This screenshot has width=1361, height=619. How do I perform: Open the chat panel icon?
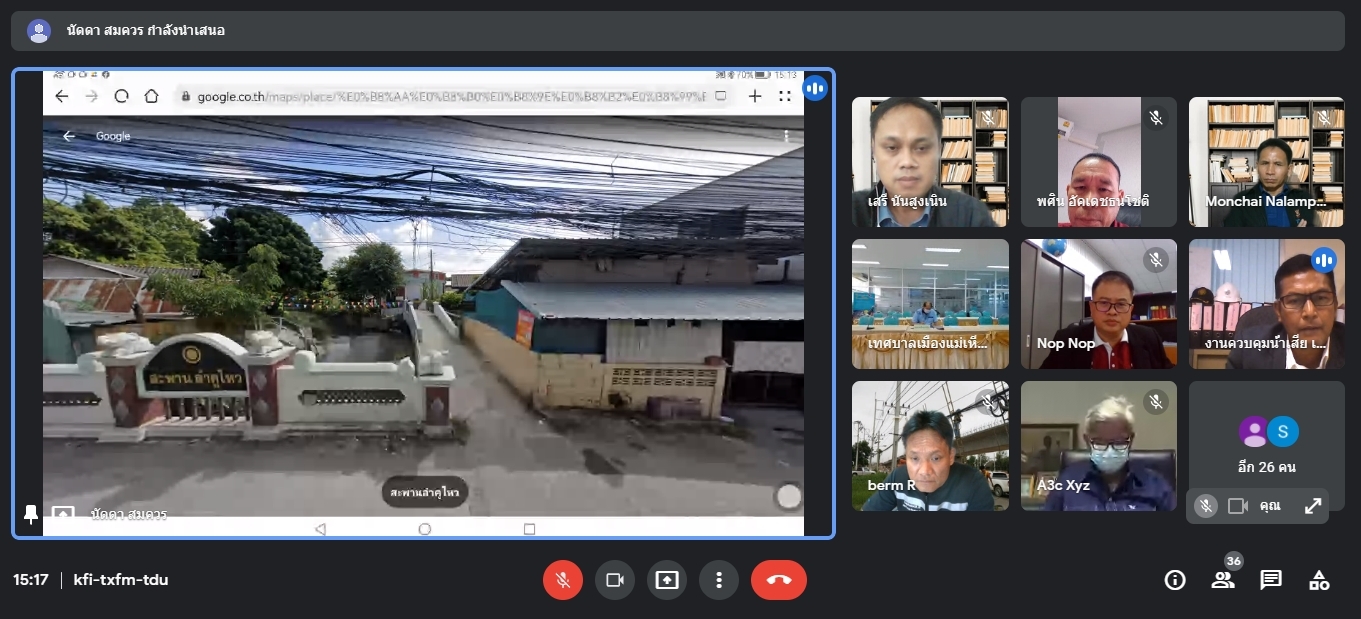tap(1271, 580)
